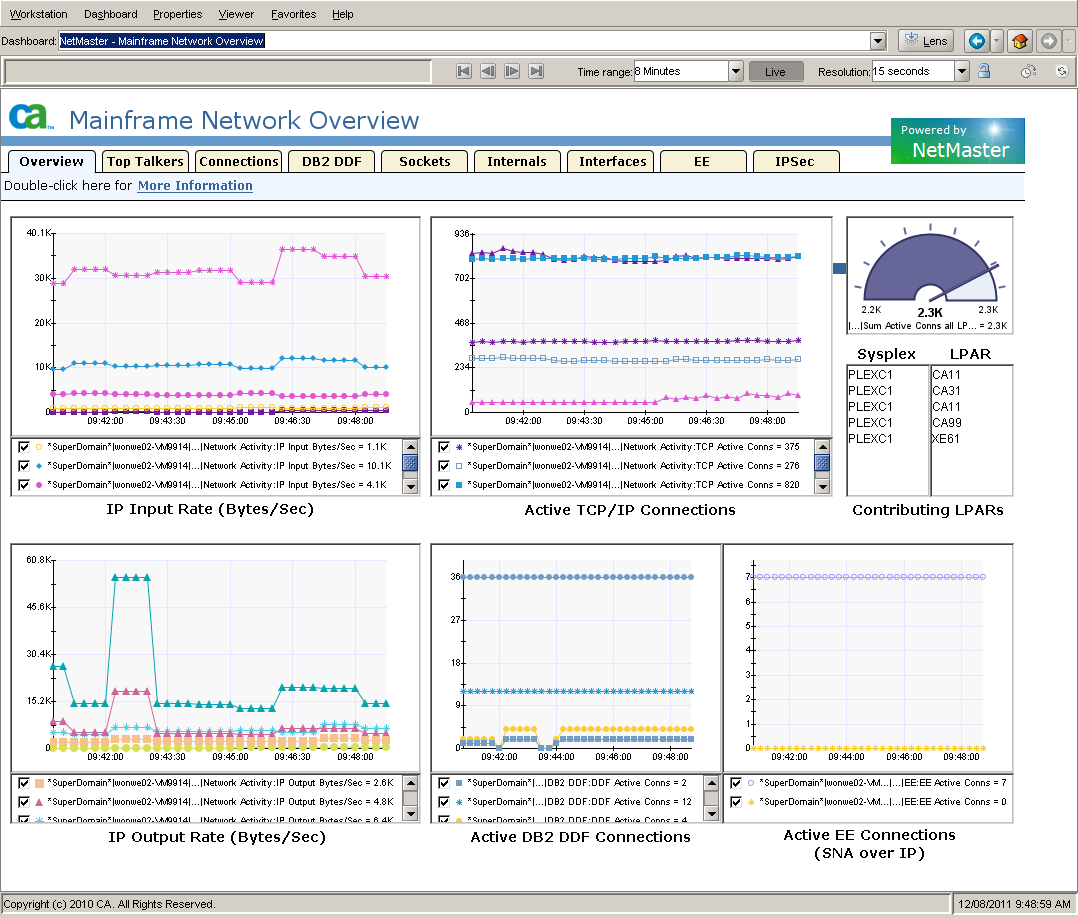Open the Dashboard selector dropdown arrow
The height and width of the screenshot is (917, 1078).
(x=878, y=41)
